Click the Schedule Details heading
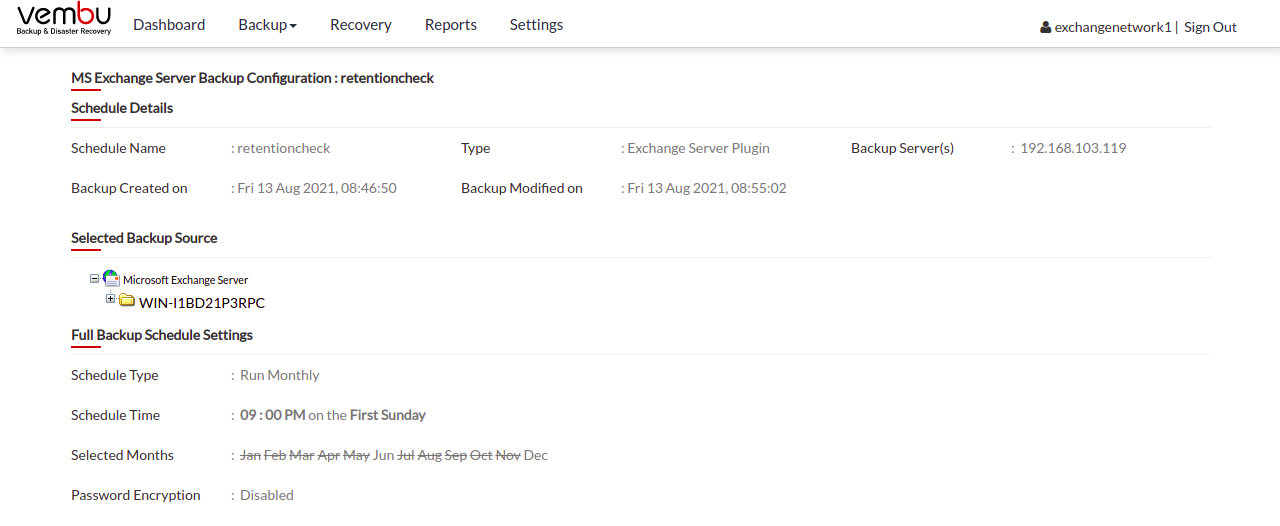This screenshot has height=526, width=1280. tap(122, 108)
